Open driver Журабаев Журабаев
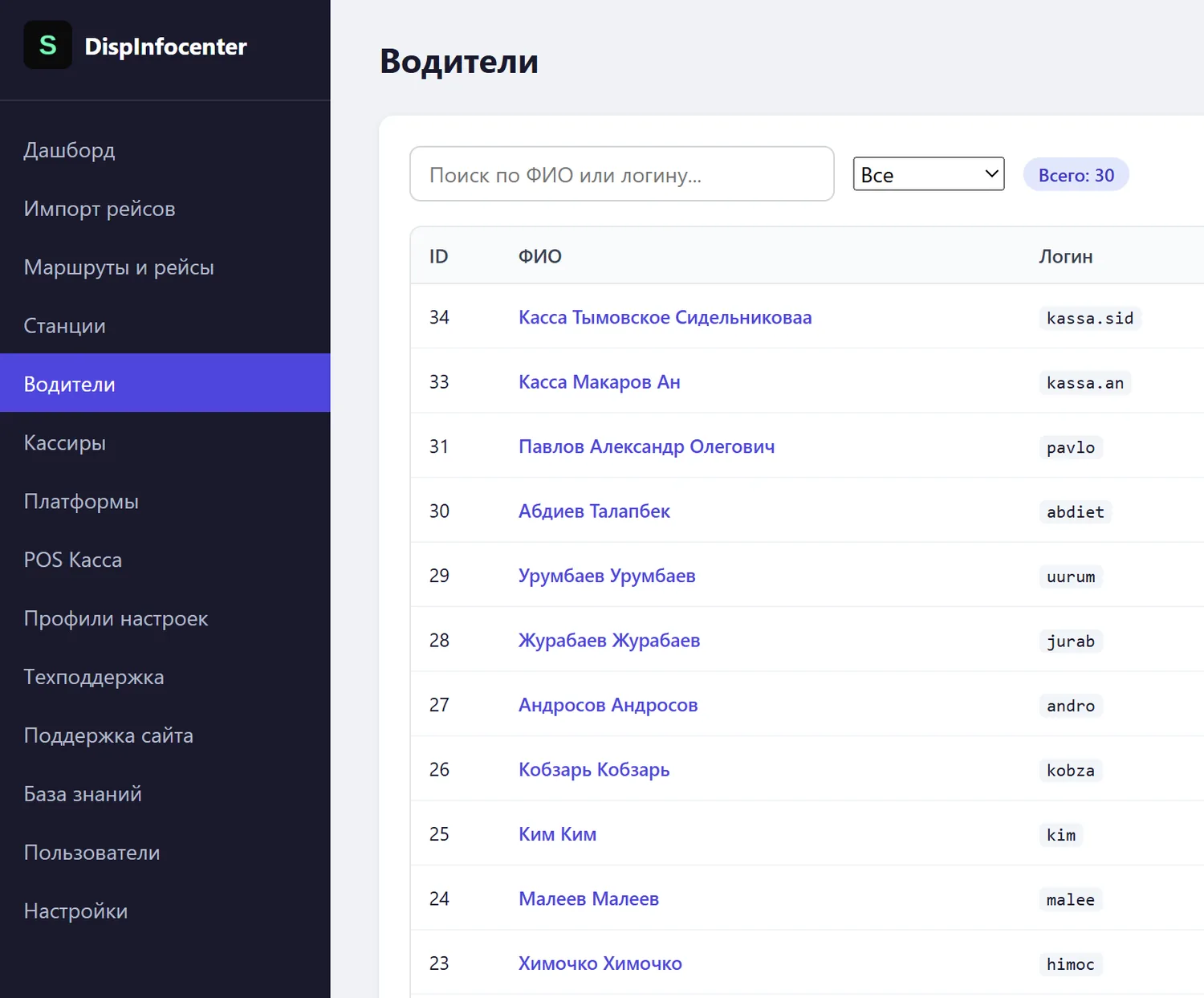 pyautogui.click(x=609, y=641)
